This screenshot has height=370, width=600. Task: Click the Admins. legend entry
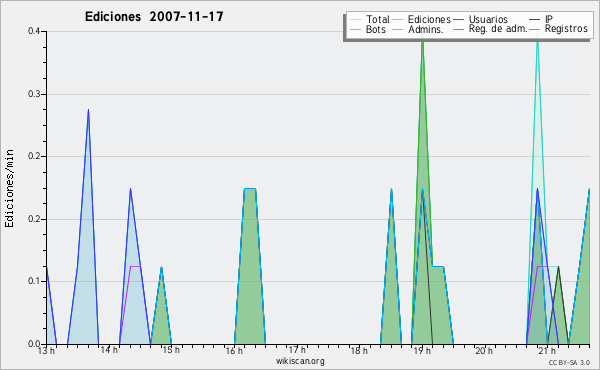tap(418, 29)
